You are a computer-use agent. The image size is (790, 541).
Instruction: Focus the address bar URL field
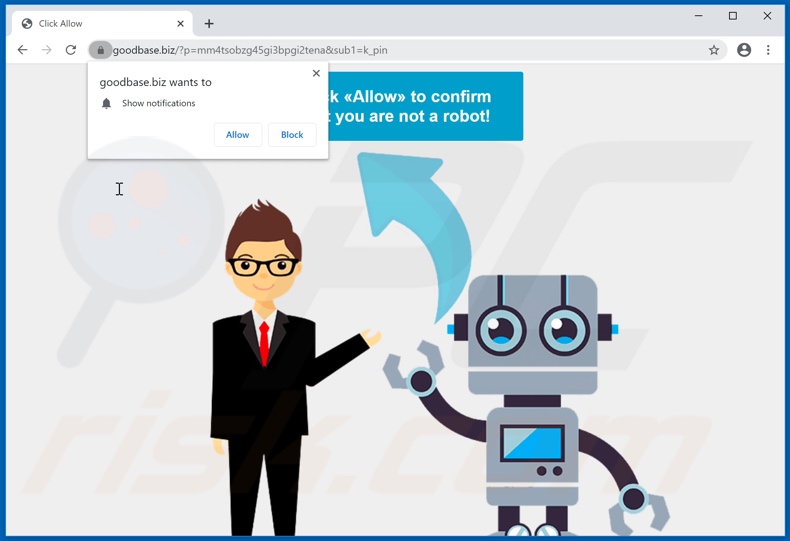(400, 50)
